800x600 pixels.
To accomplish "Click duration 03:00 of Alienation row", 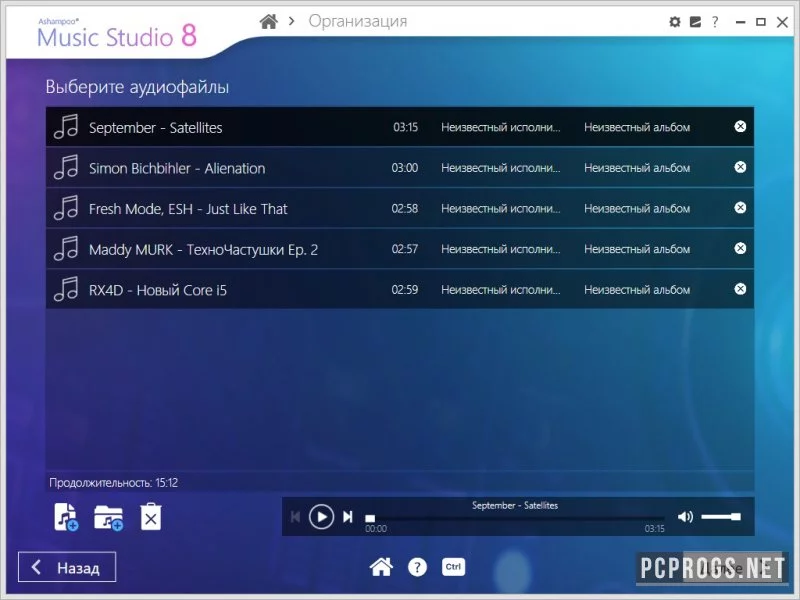I will coord(405,168).
